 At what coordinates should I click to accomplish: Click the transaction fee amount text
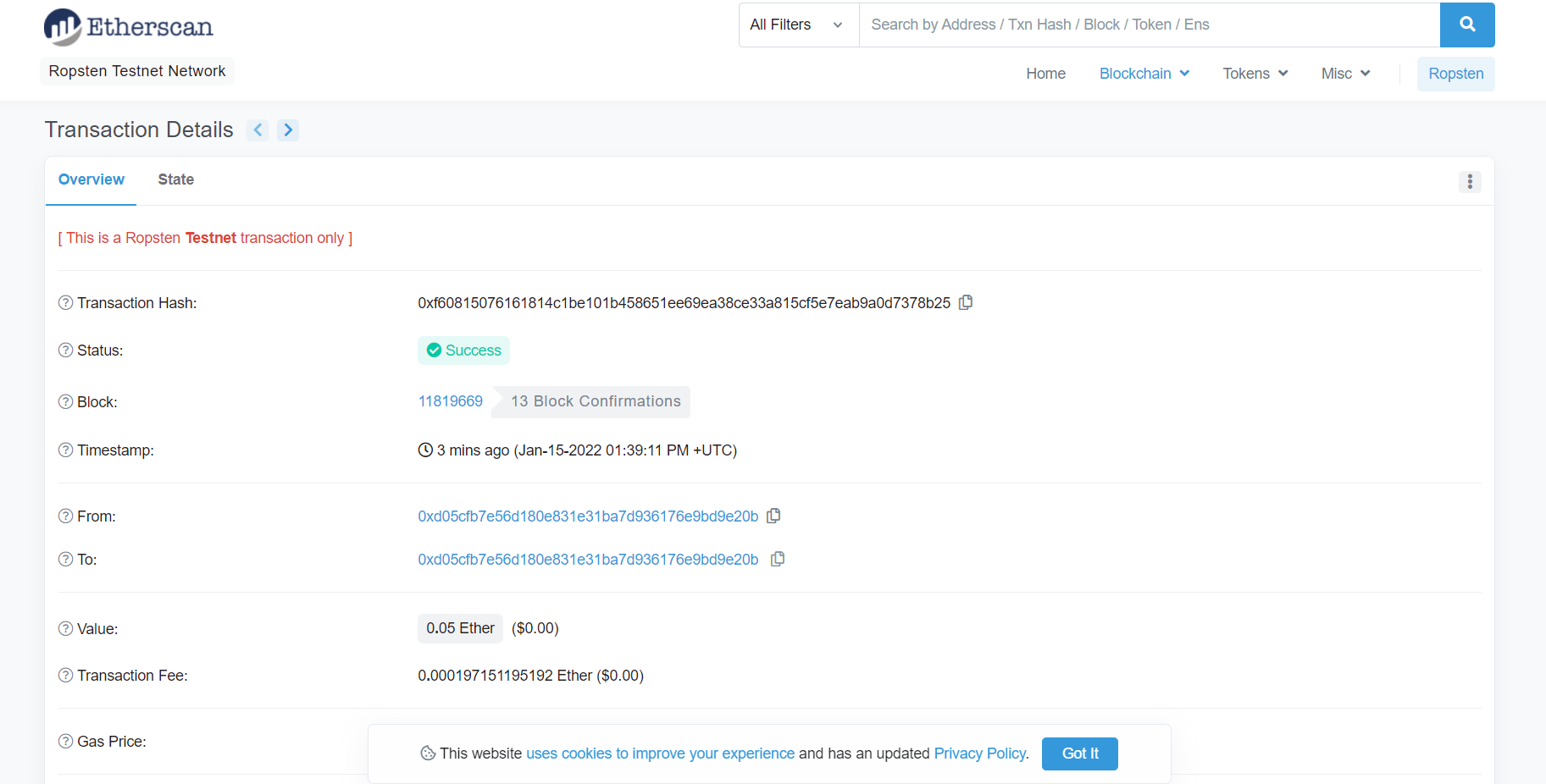click(x=530, y=676)
